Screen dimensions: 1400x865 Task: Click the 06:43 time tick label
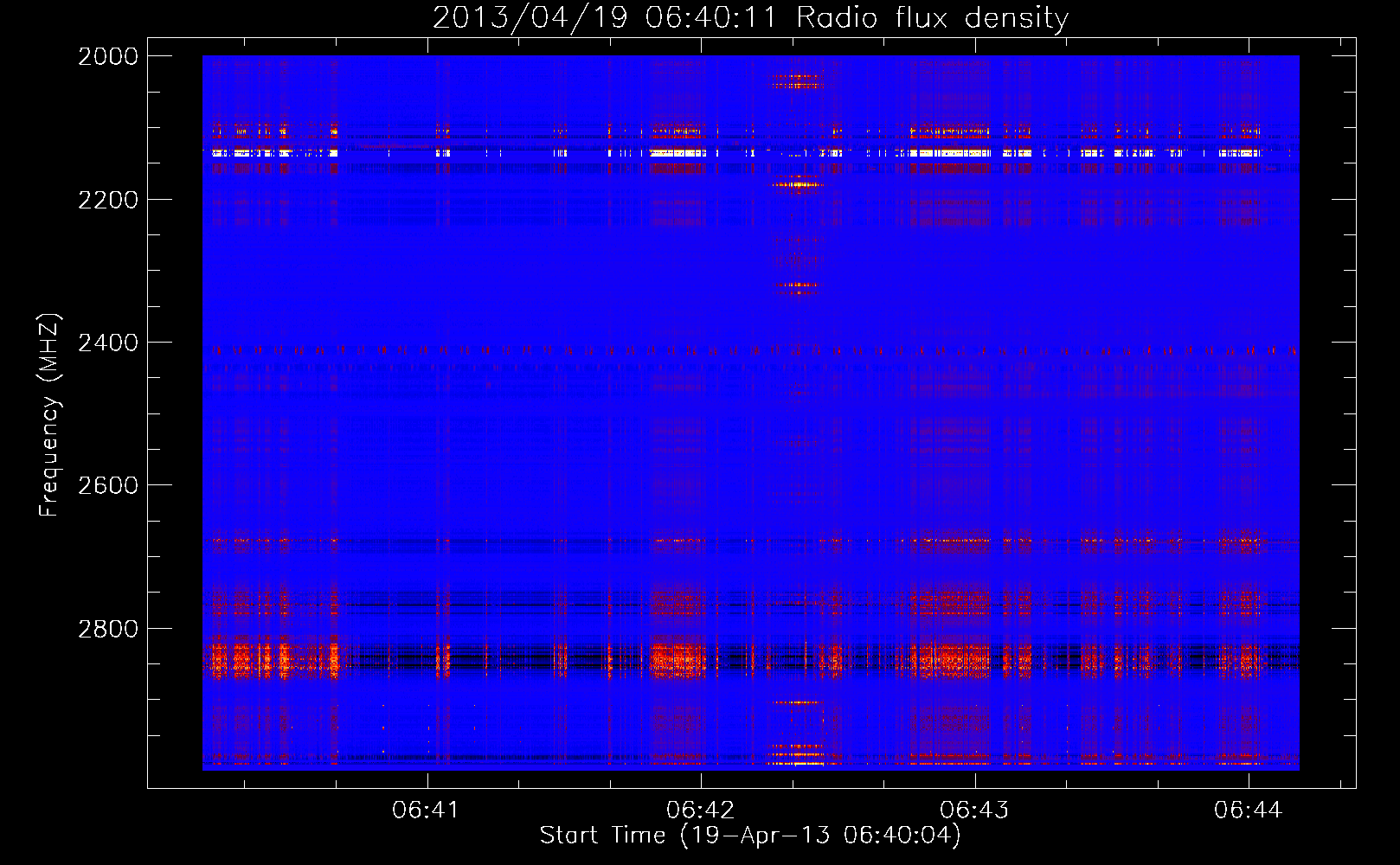pyautogui.click(x=974, y=810)
